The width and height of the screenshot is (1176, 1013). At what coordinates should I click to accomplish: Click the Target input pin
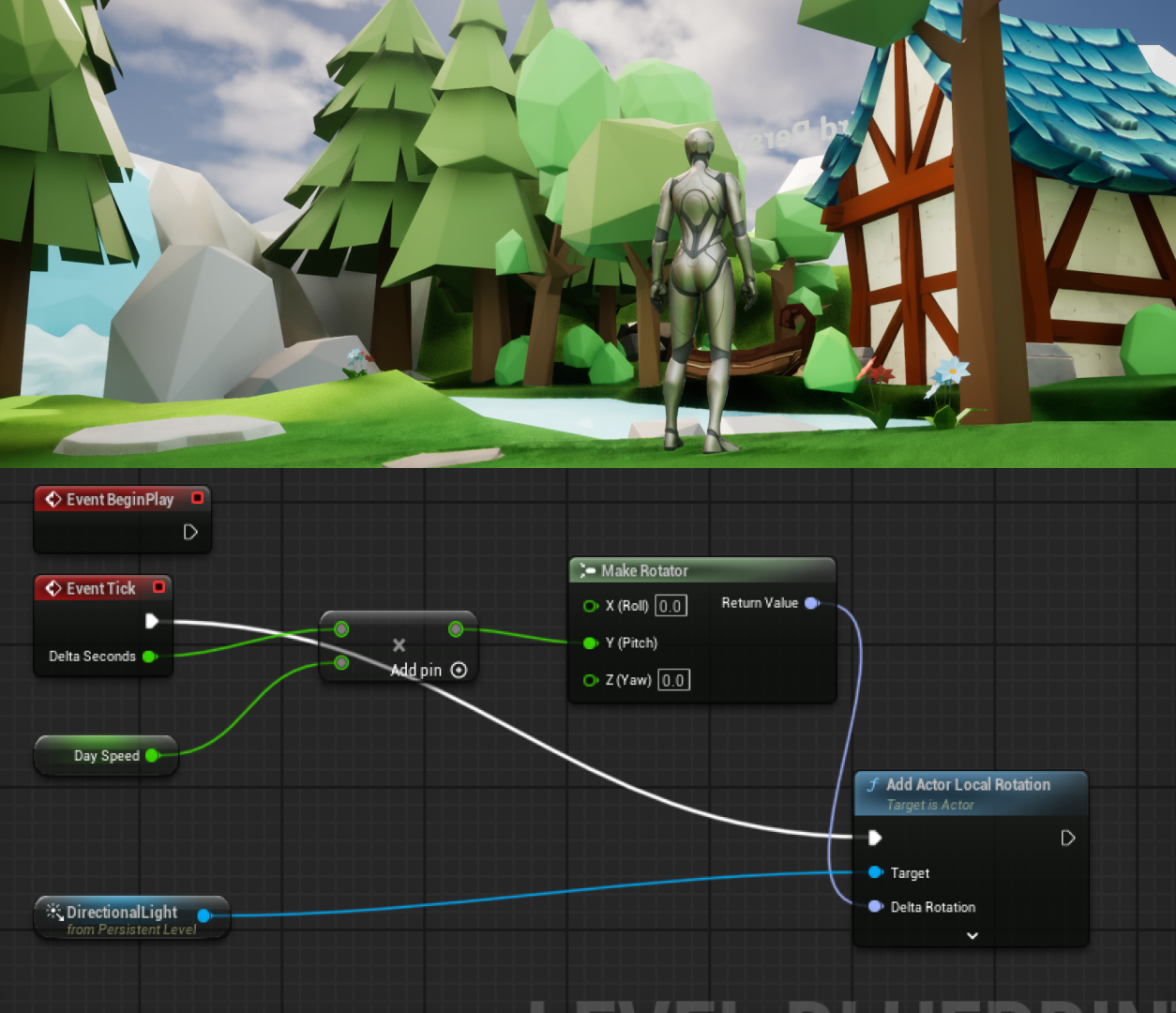click(x=875, y=872)
